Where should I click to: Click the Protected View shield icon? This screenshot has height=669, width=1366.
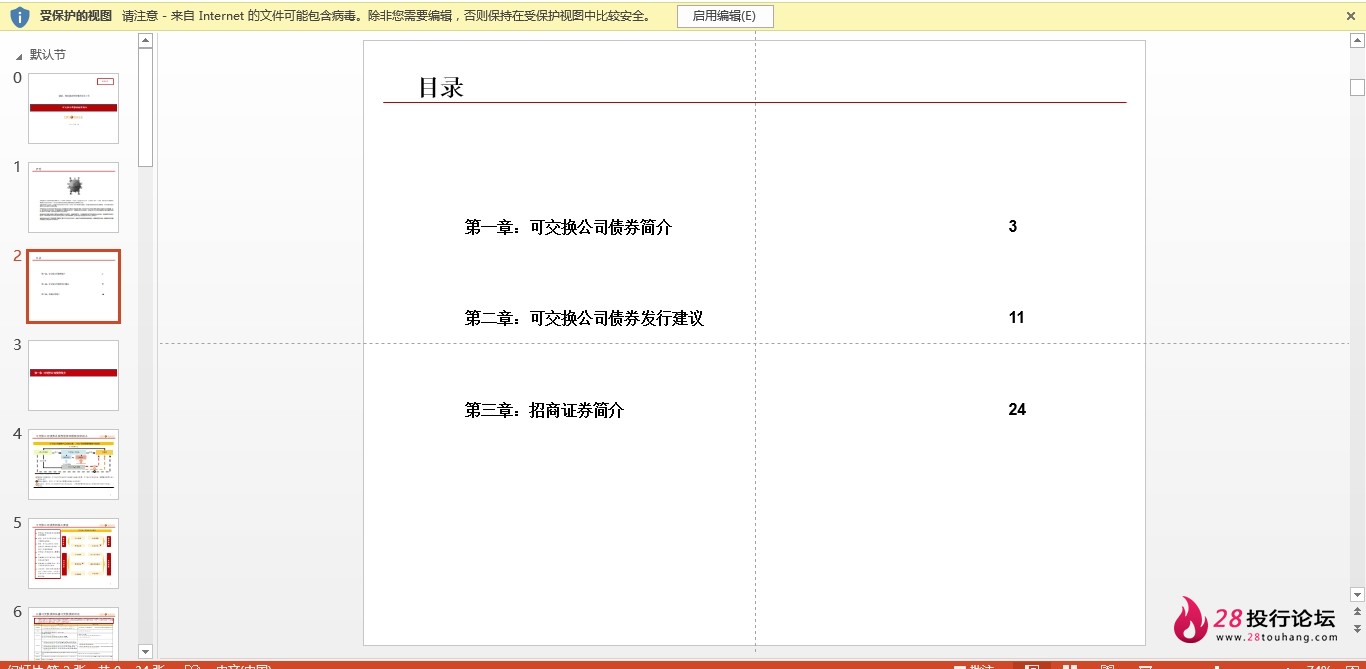(19, 16)
